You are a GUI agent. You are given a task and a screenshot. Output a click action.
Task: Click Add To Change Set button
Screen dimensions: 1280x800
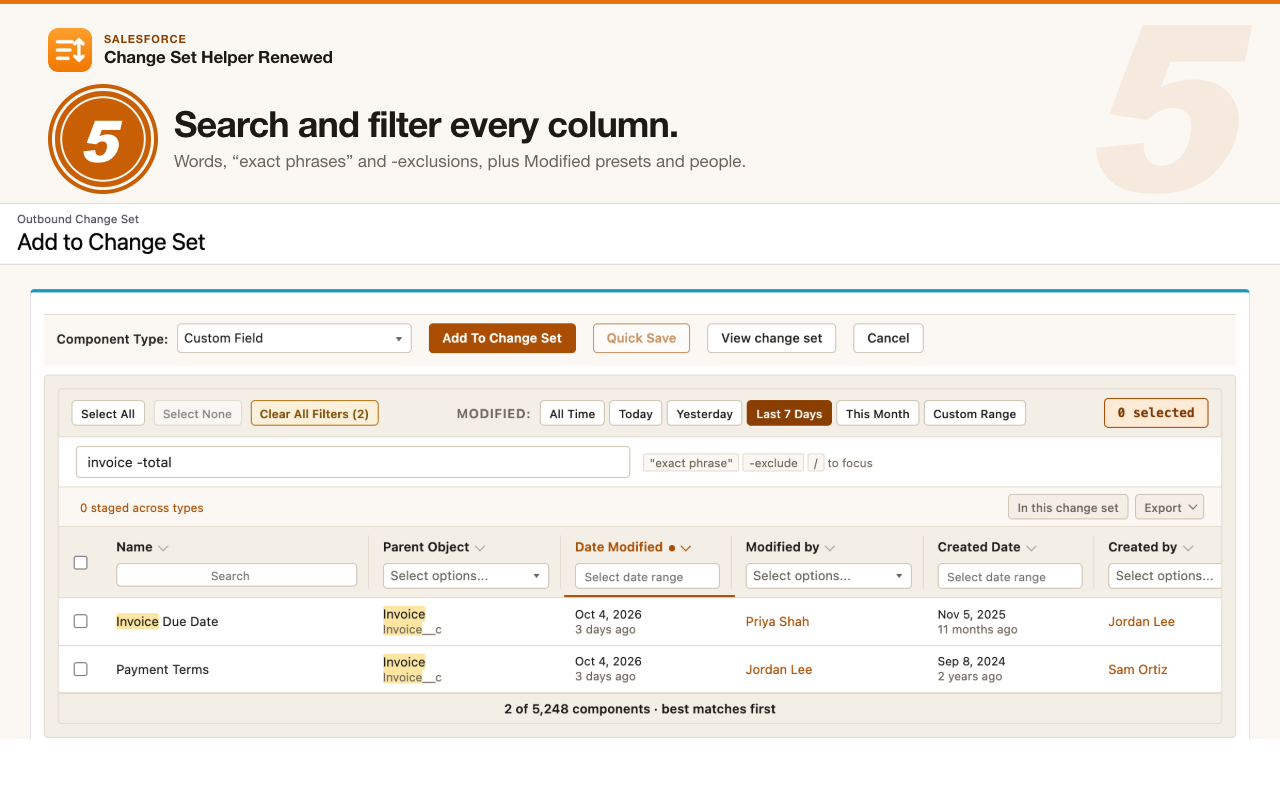pyautogui.click(x=502, y=338)
